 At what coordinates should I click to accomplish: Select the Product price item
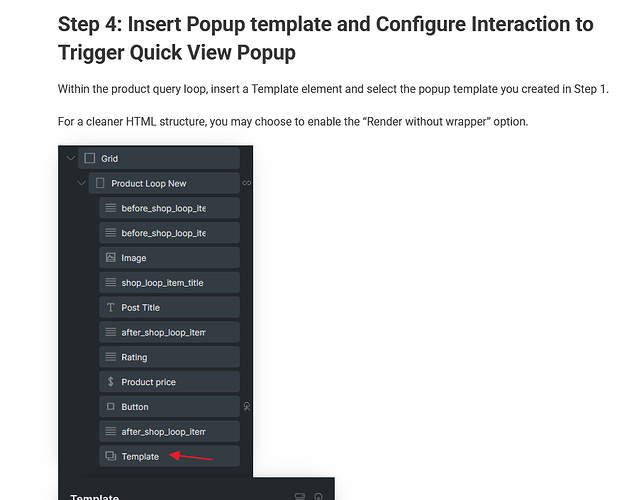(169, 382)
